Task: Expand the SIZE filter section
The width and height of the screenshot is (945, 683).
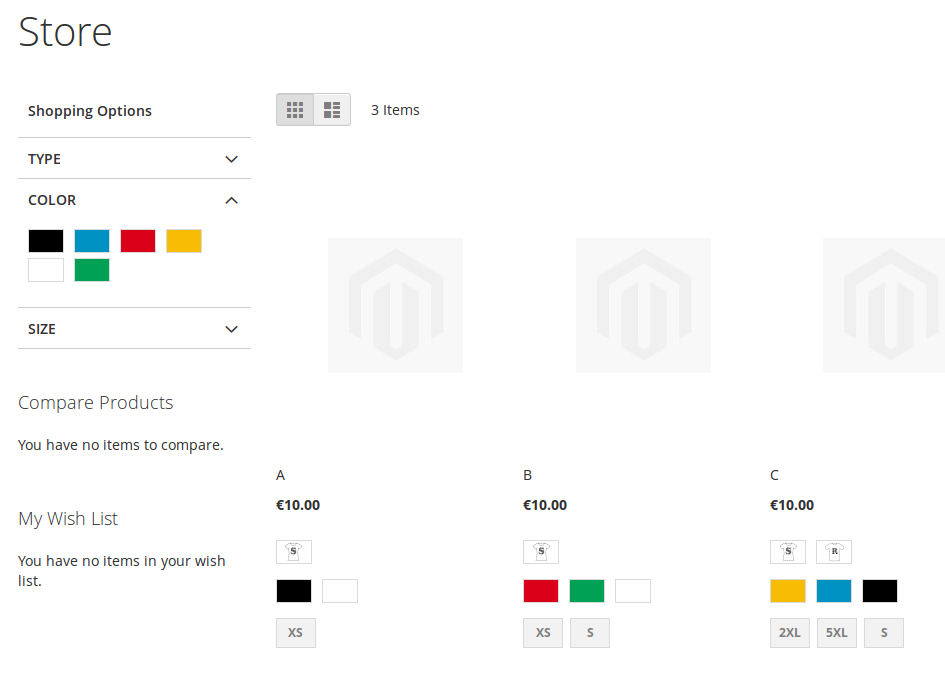Action: pyautogui.click(x=134, y=329)
